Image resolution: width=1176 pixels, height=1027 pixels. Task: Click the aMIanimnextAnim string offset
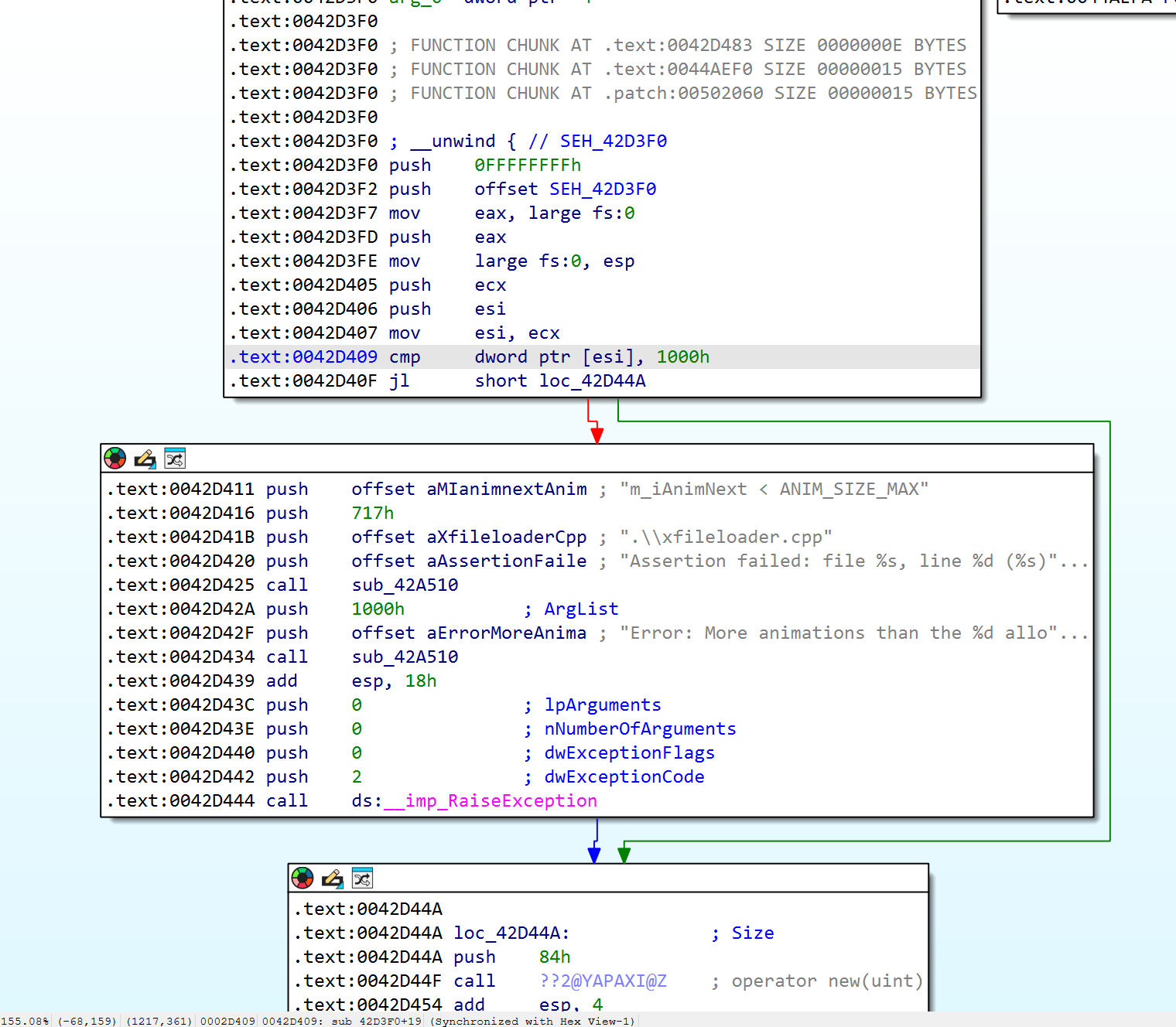pos(507,490)
